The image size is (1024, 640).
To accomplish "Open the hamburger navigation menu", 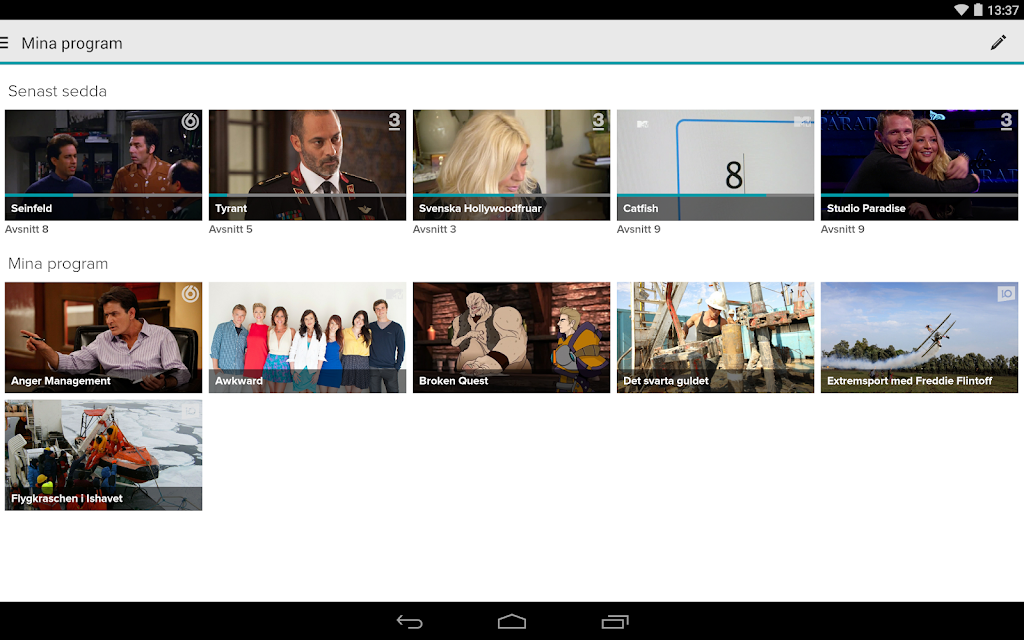I will click(4, 43).
